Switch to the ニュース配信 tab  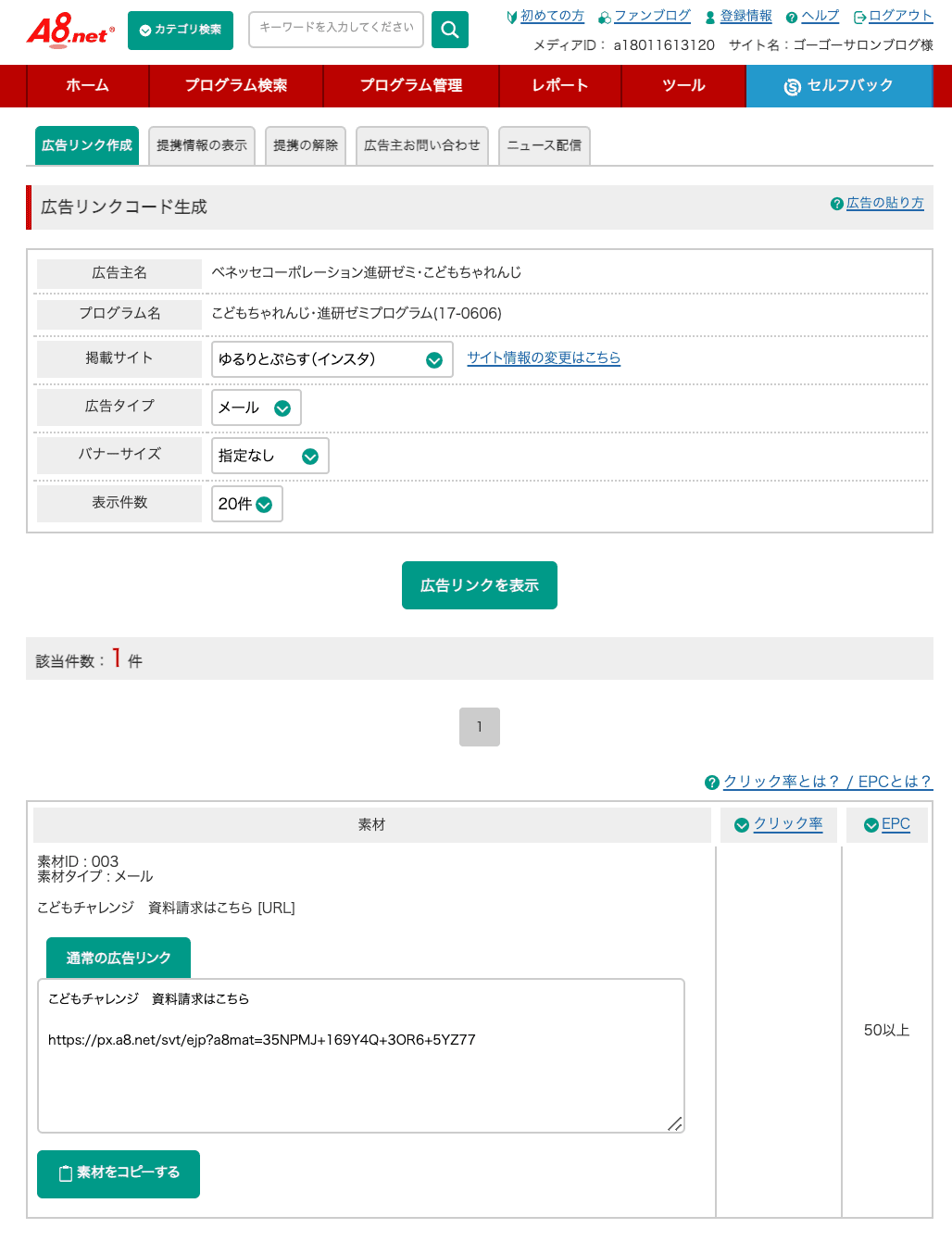point(545,145)
